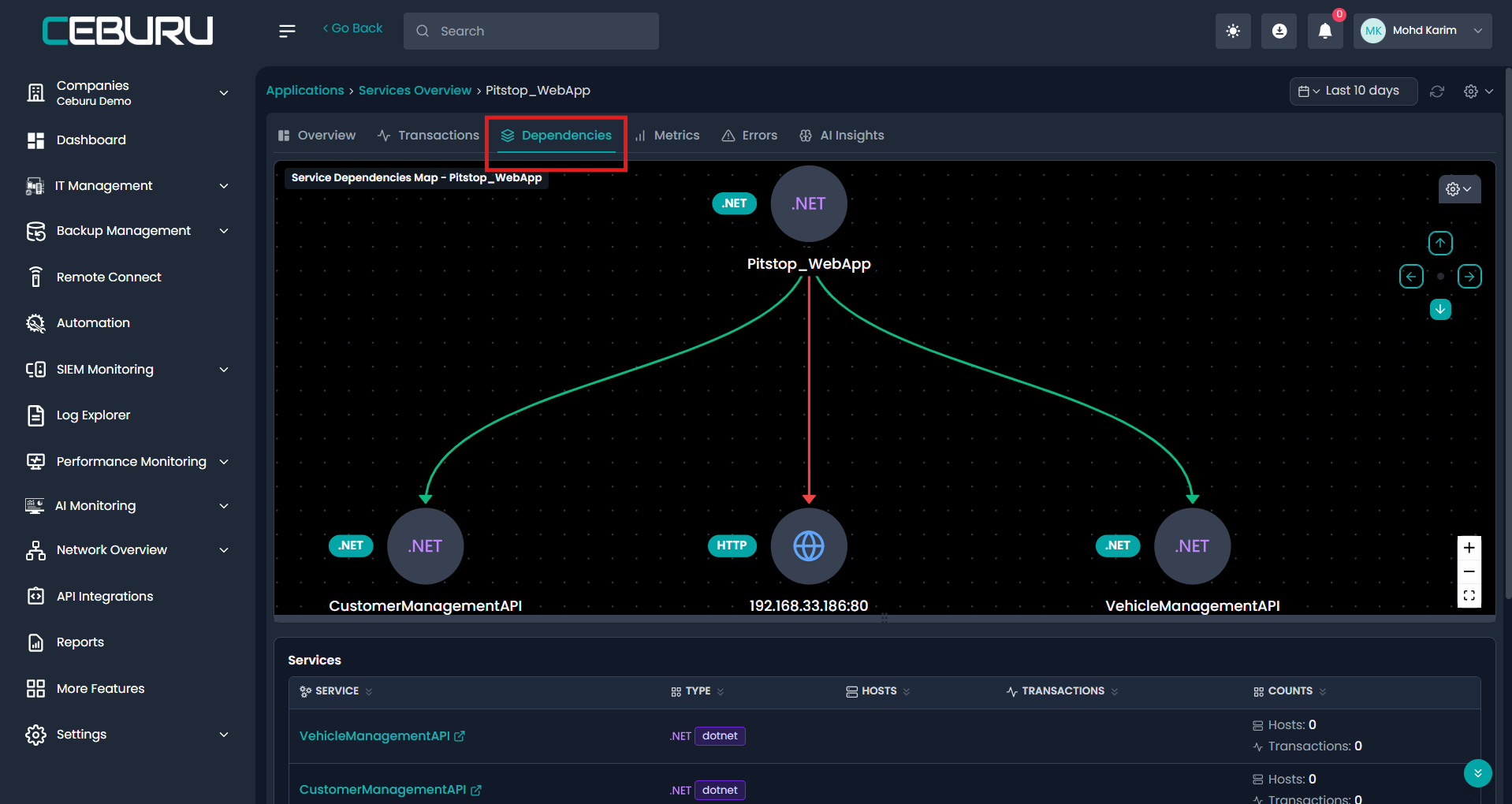Switch to the Overview tab
Screen dimensions: 1512x804
[317, 136]
